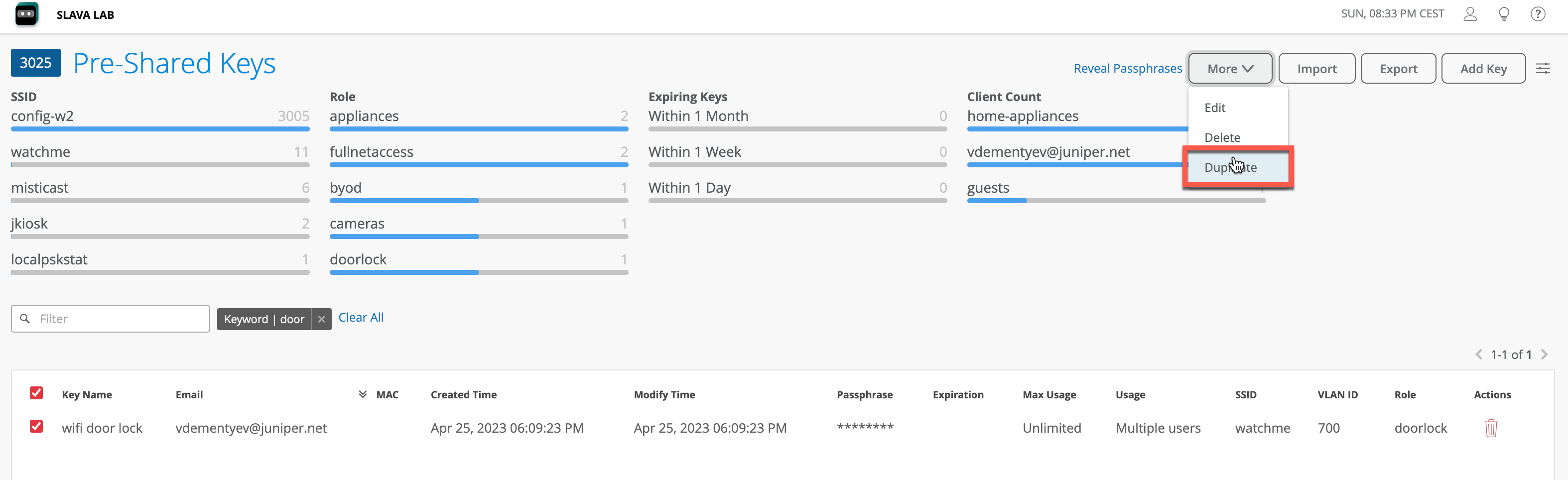
Task: Open the table column settings icon
Action: point(1543,68)
